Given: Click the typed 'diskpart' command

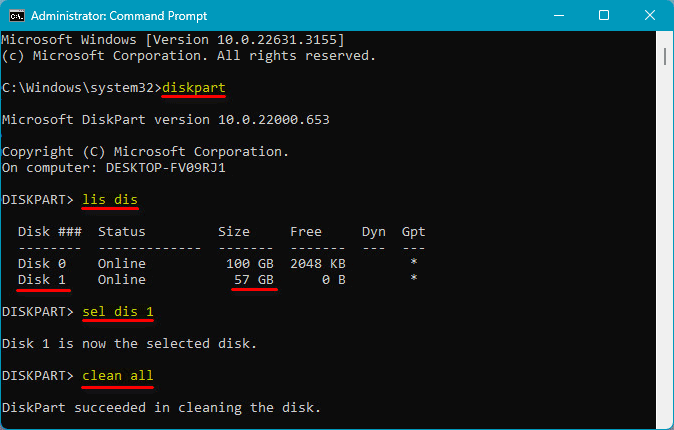Looking at the screenshot, I should 194,87.
